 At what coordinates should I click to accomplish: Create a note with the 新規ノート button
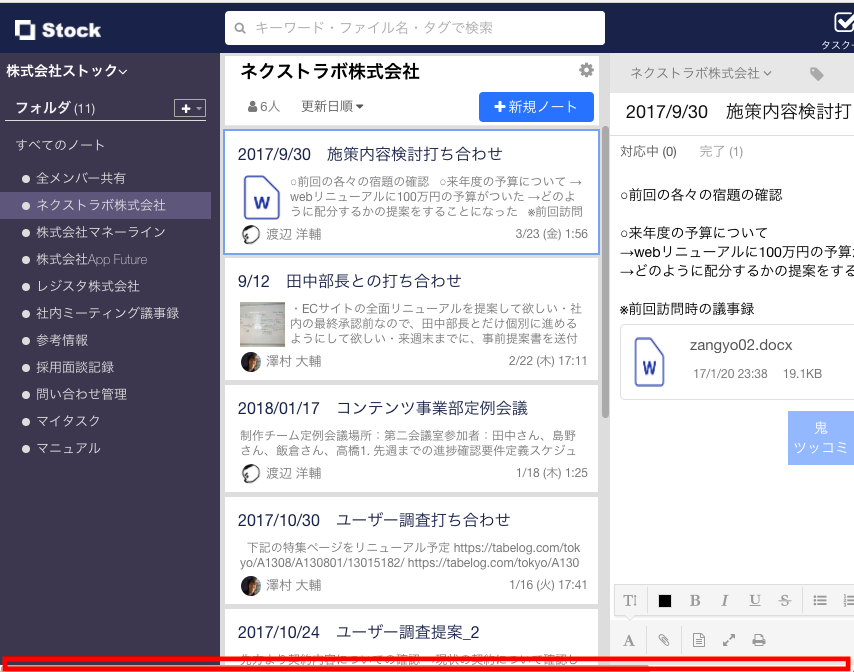[x=536, y=108]
